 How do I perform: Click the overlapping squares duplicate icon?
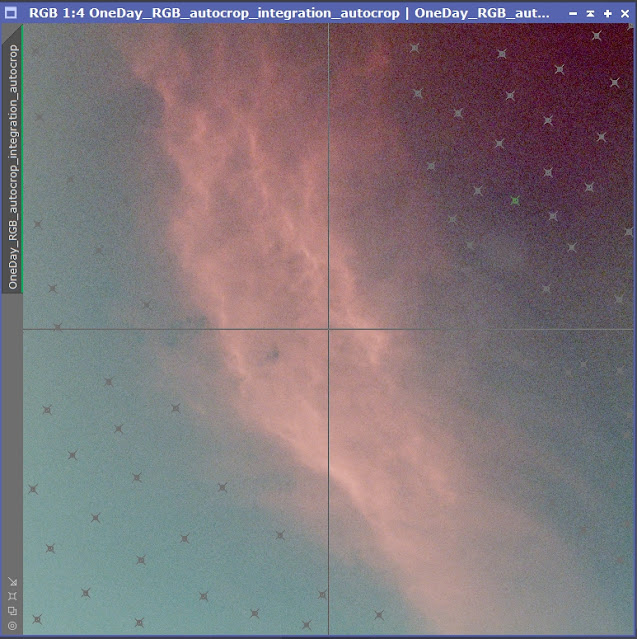pos(13,611)
